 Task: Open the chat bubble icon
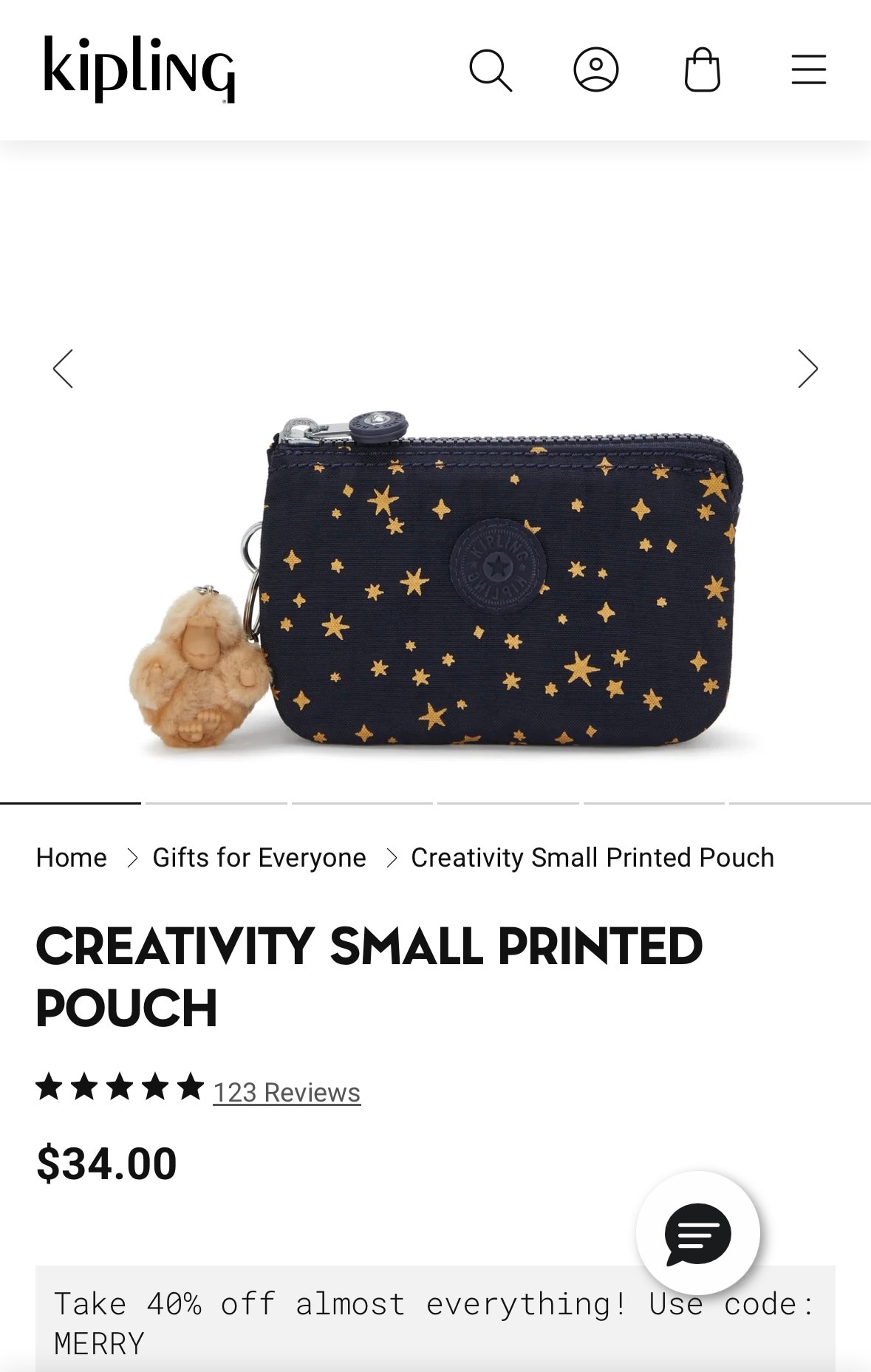point(698,1233)
